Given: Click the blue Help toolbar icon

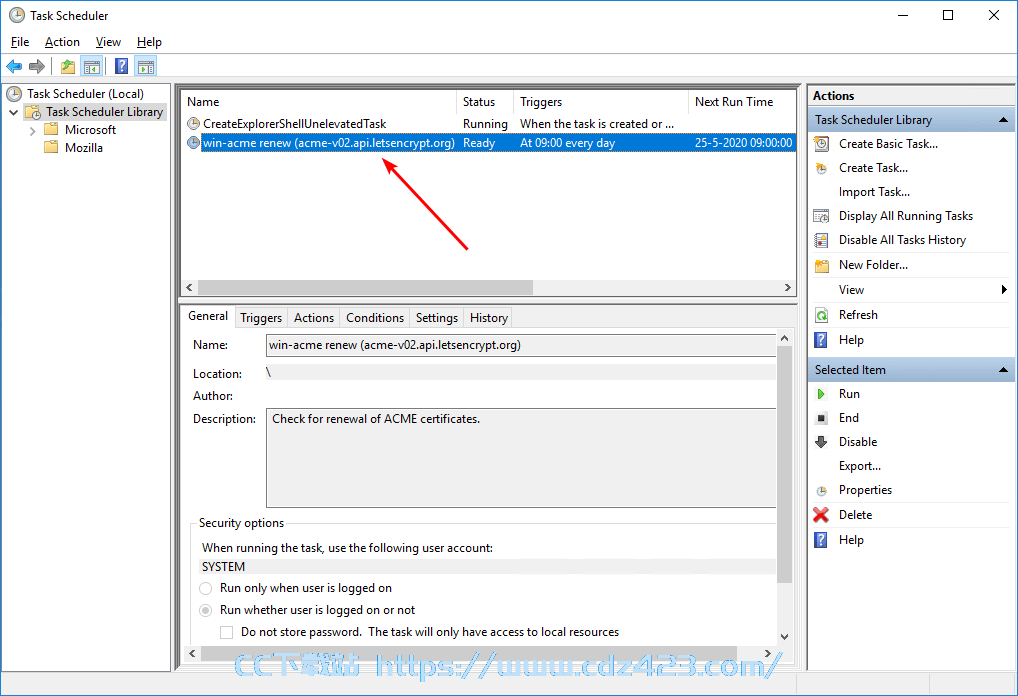Looking at the screenshot, I should click(x=121, y=66).
